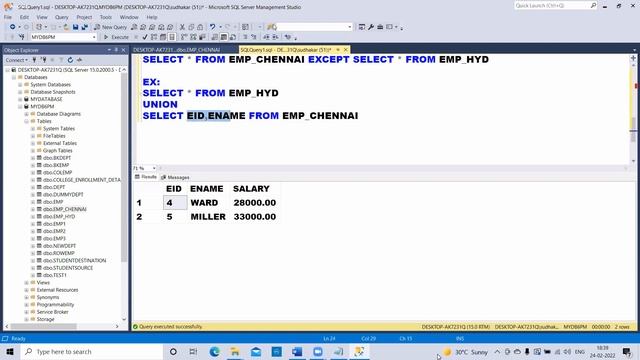This screenshot has height=360, width=640.
Task: Select the 33000.00 salary cell
Action: pyautogui.click(x=255, y=217)
